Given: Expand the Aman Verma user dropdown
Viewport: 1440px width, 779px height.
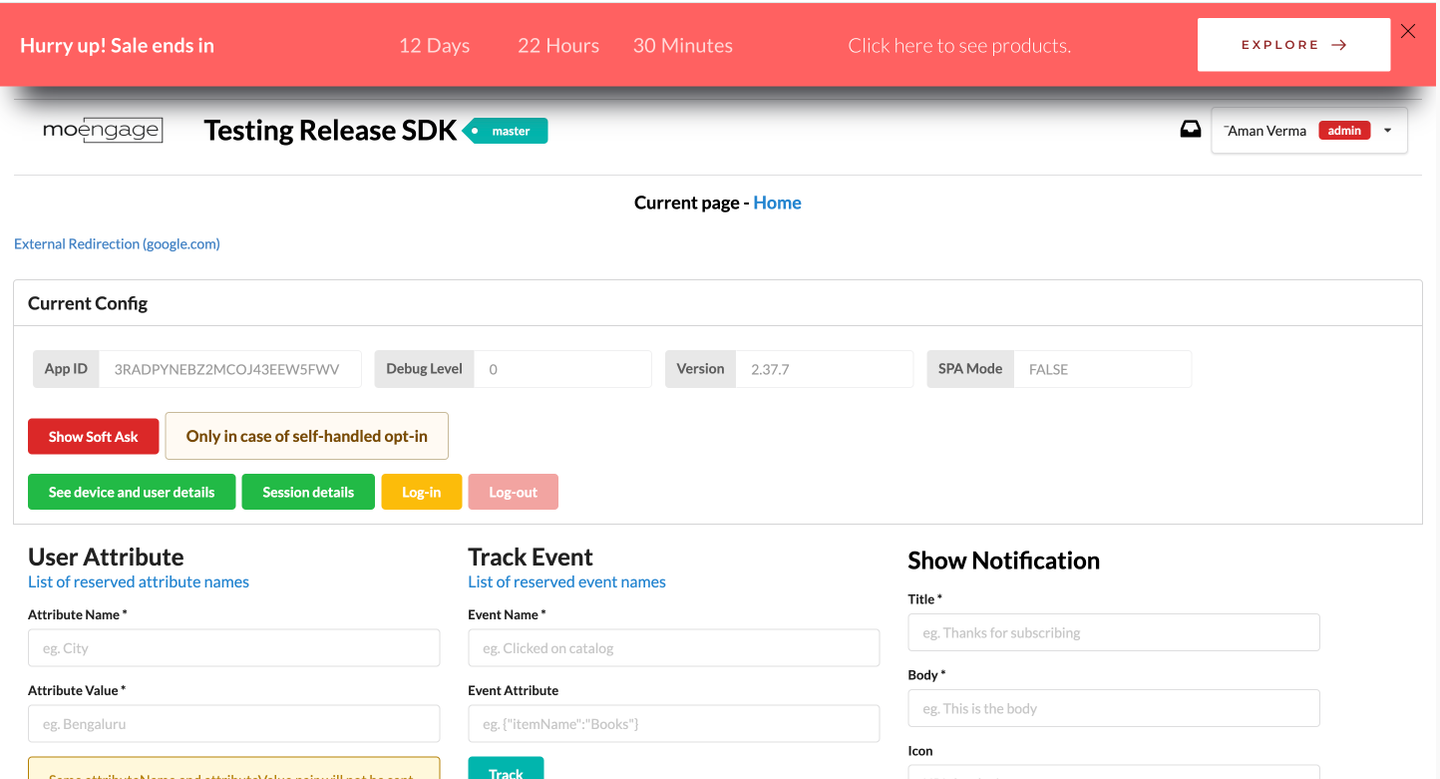Looking at the screenshot, I should point(1388,130).
